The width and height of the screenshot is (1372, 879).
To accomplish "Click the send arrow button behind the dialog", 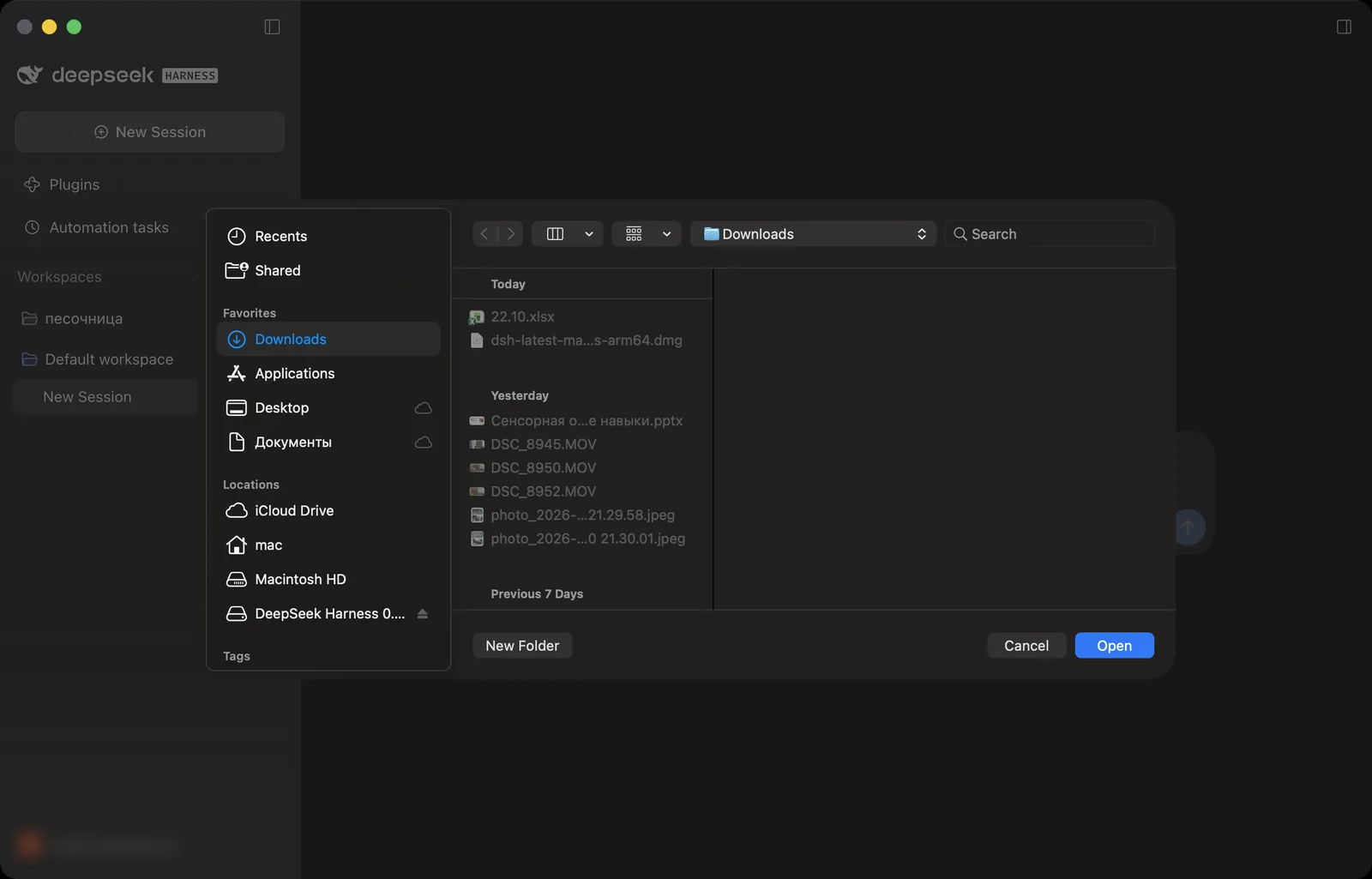I will click(x=1188, y=527).
